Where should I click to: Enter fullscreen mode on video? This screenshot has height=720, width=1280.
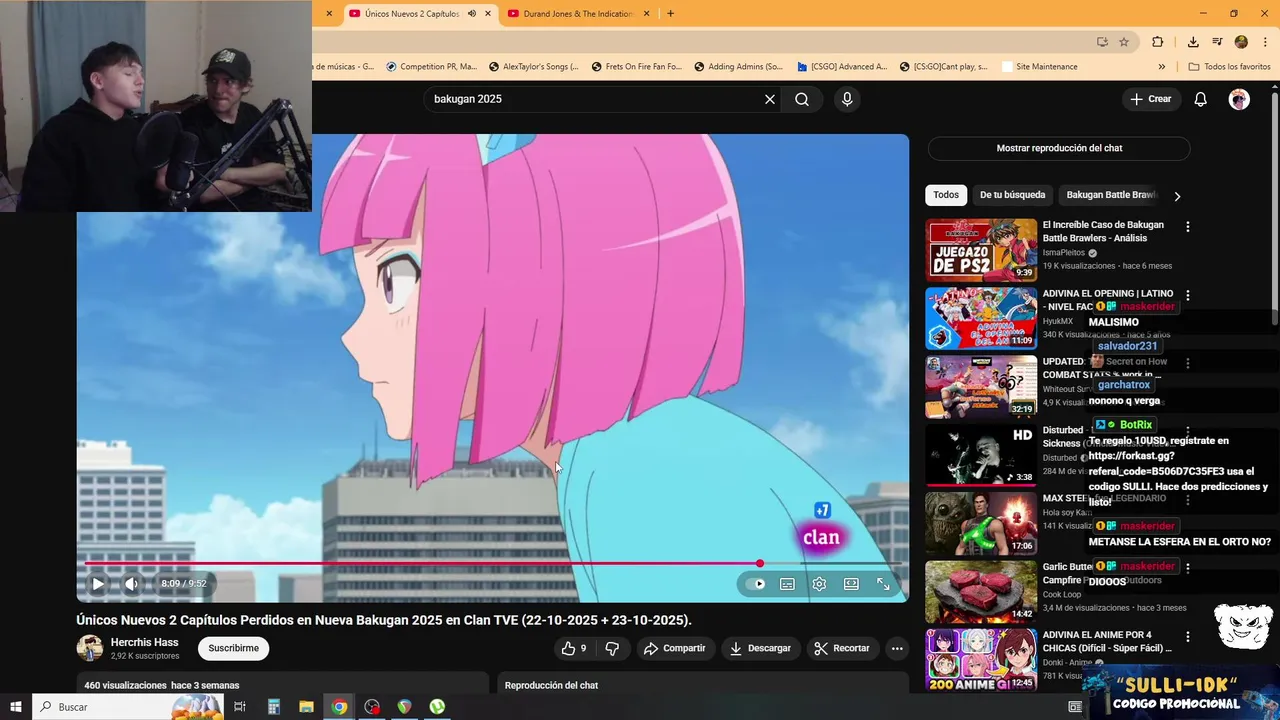(883, 584)
